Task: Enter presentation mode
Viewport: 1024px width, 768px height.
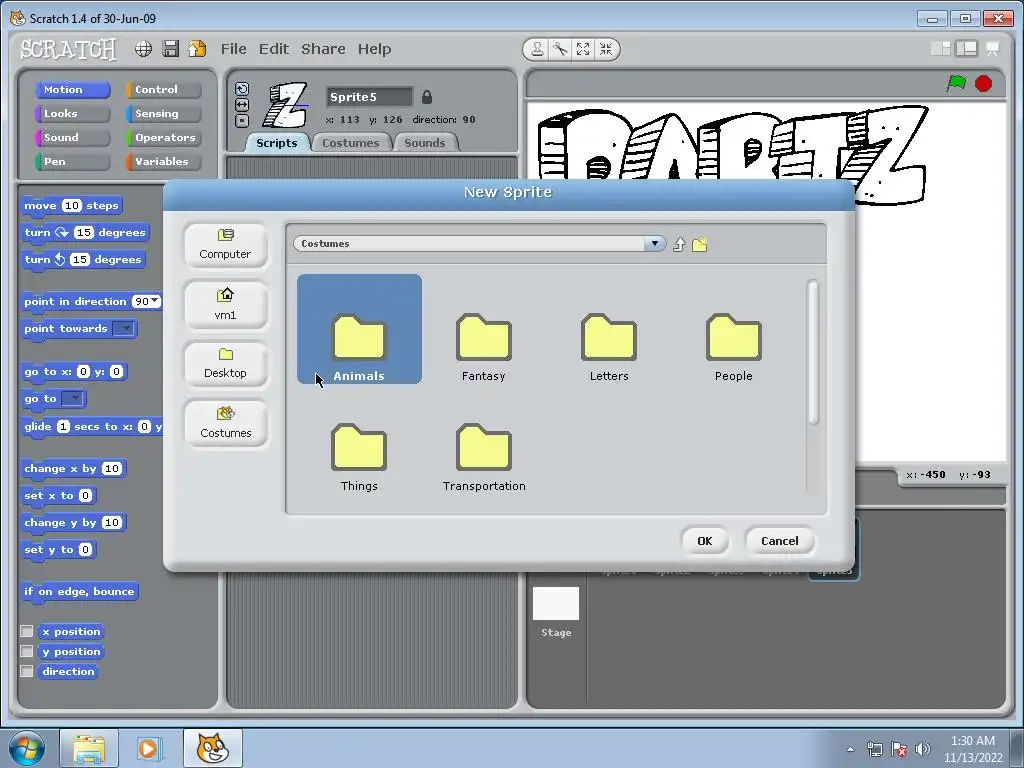Action: pyautogui.click(x=993, y=49)
